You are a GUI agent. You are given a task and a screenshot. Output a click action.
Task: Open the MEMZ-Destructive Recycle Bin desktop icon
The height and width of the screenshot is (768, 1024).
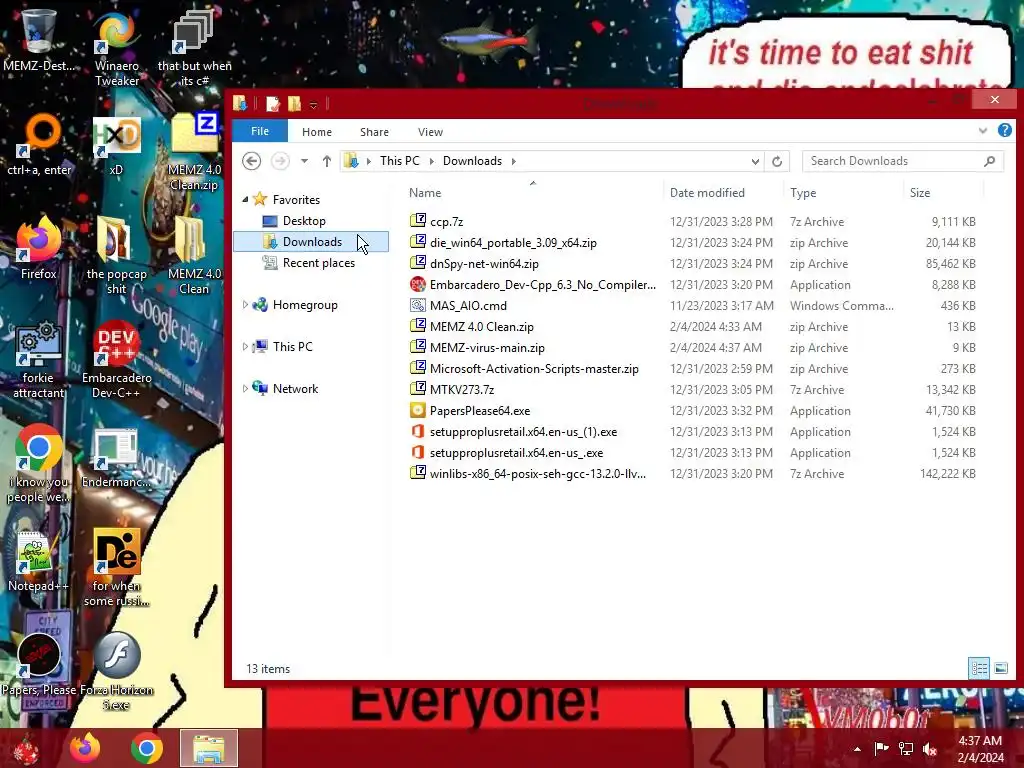point(39,39)
